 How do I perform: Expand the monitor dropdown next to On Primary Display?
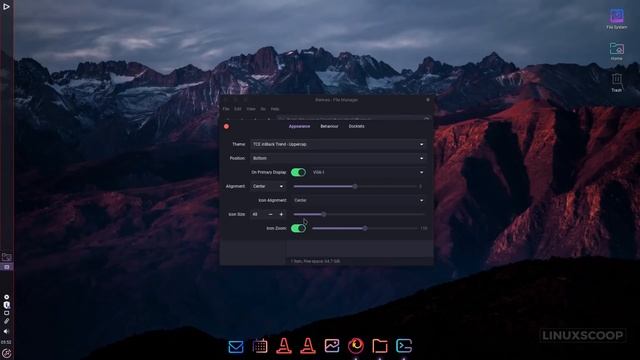pyautogui.click(x=368, y=172)
